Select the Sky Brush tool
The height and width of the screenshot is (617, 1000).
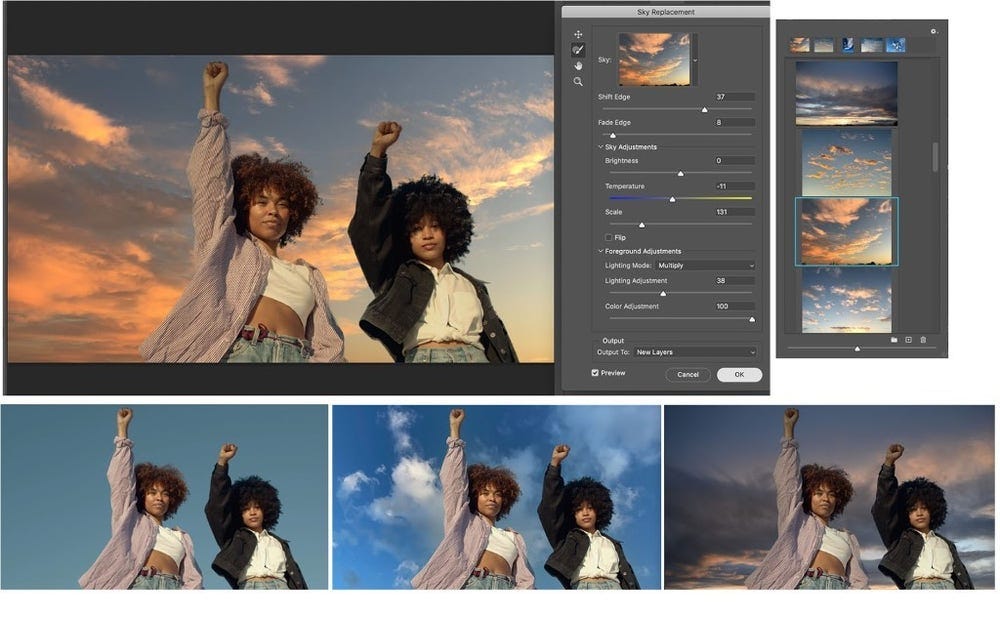578,50
